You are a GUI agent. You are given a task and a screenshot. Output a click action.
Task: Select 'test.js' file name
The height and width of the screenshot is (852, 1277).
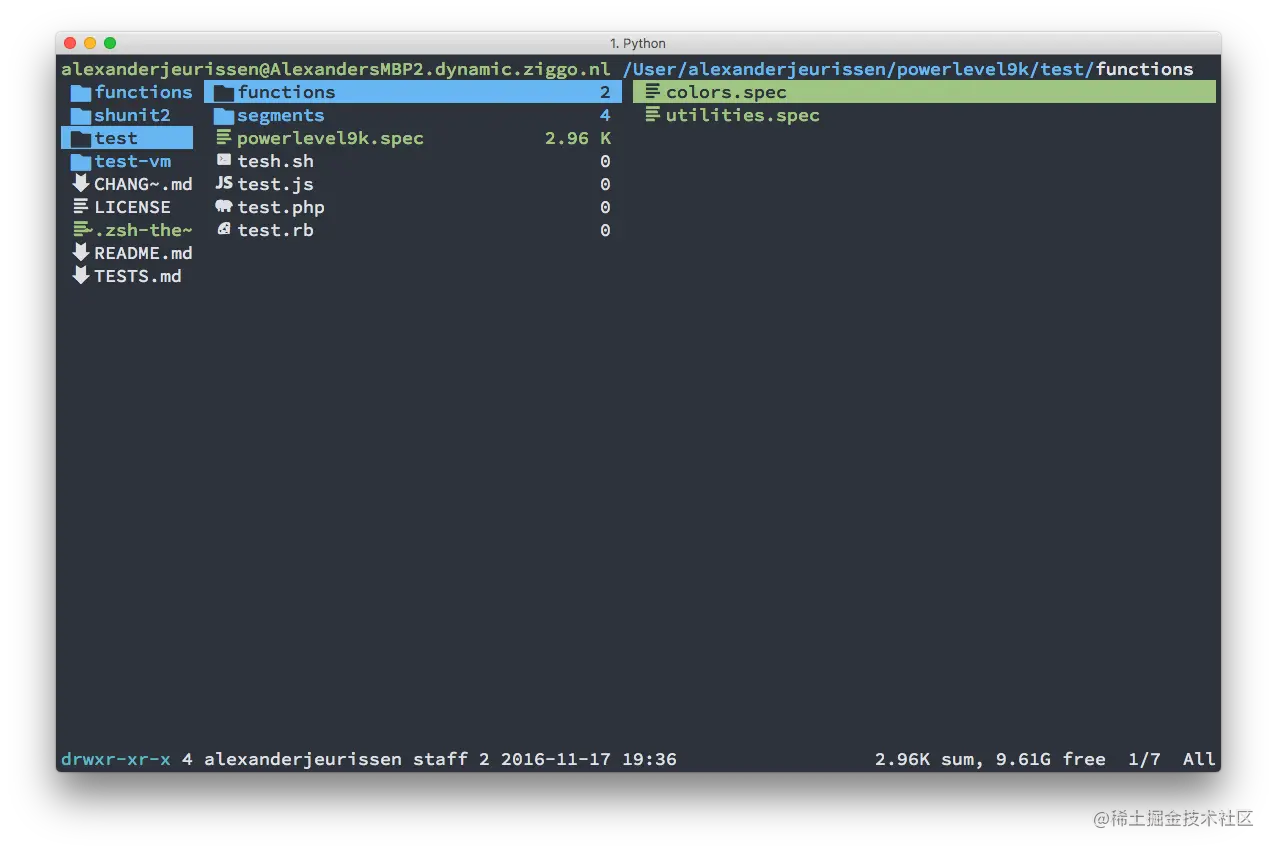[x=275, y=184]
